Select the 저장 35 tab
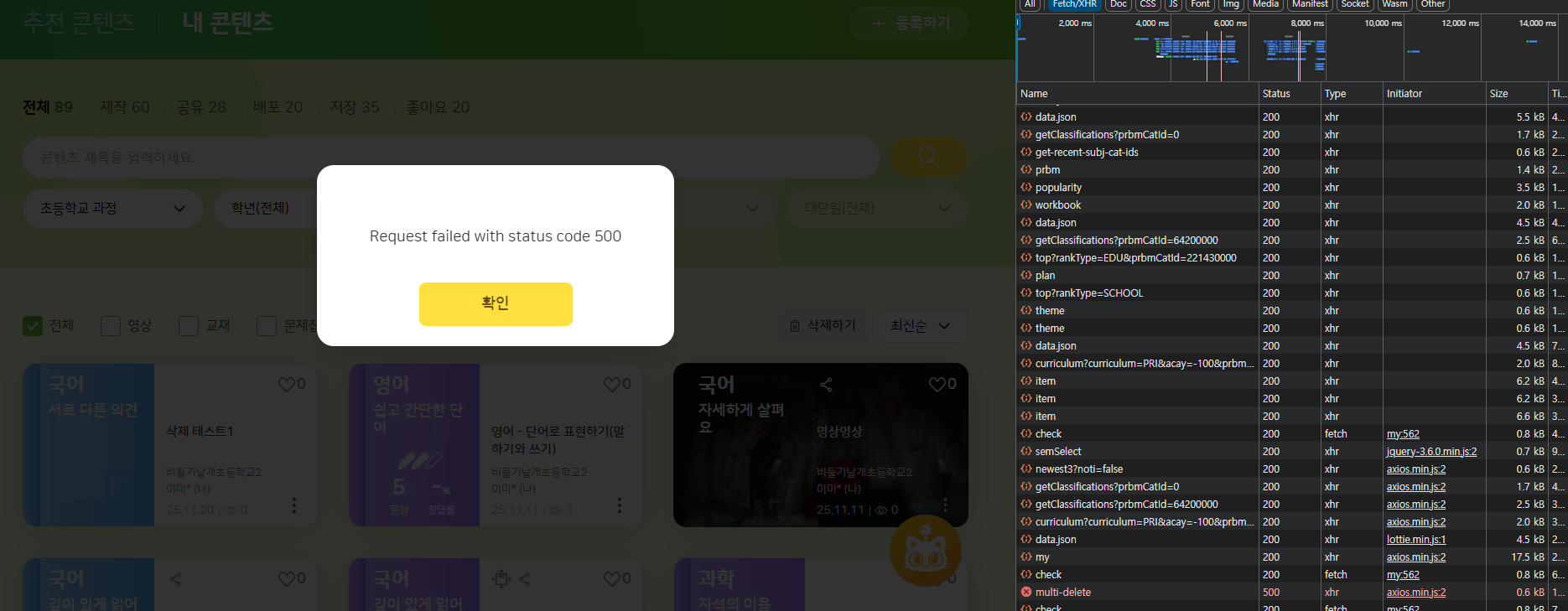The width and height of the screenshot is (1568, 611). tap(355, 107)
